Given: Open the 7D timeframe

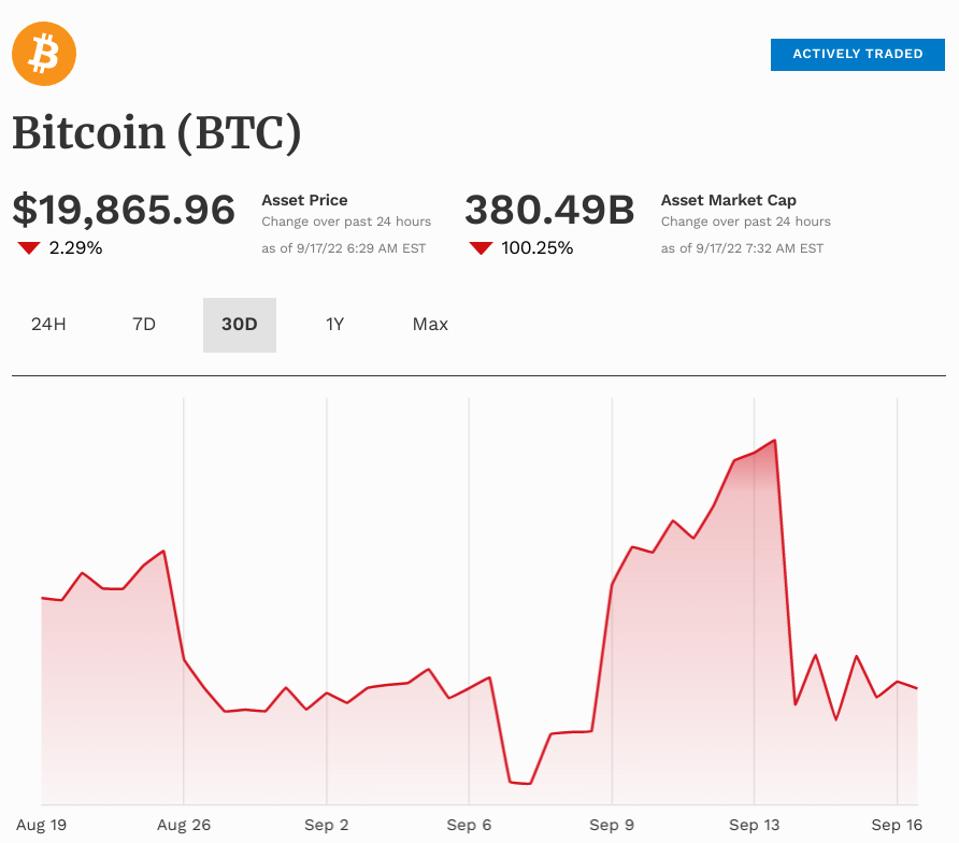Looking at the screenshot, I should pos(144,324).
